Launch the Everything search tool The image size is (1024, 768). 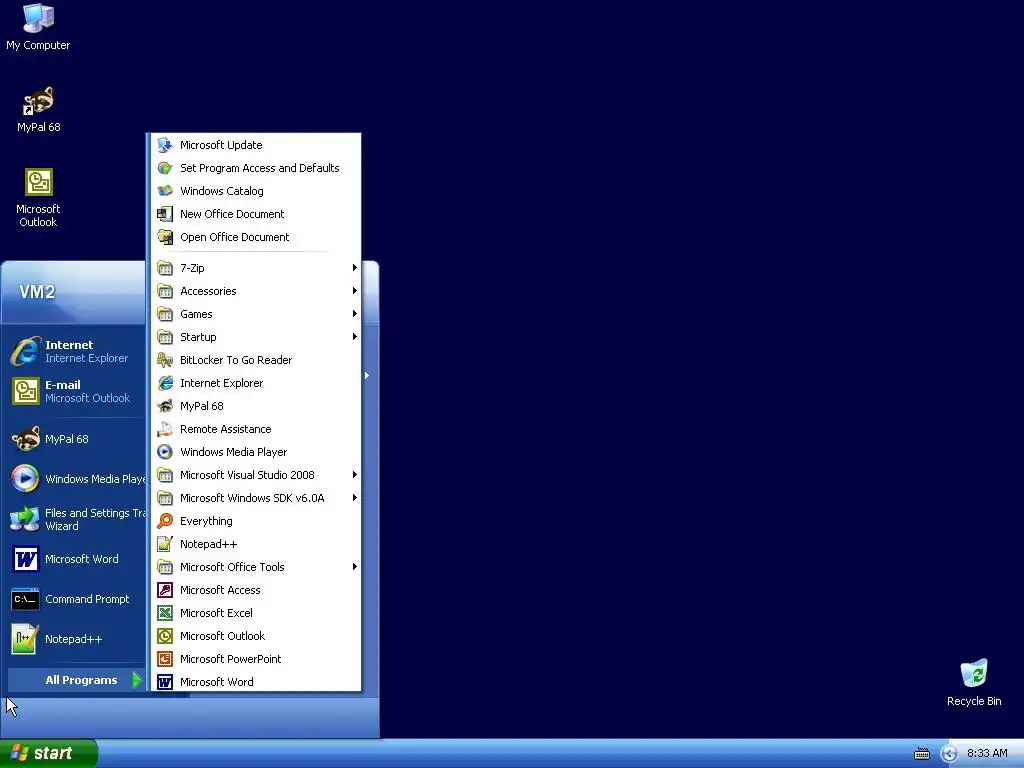coord(256,521)
